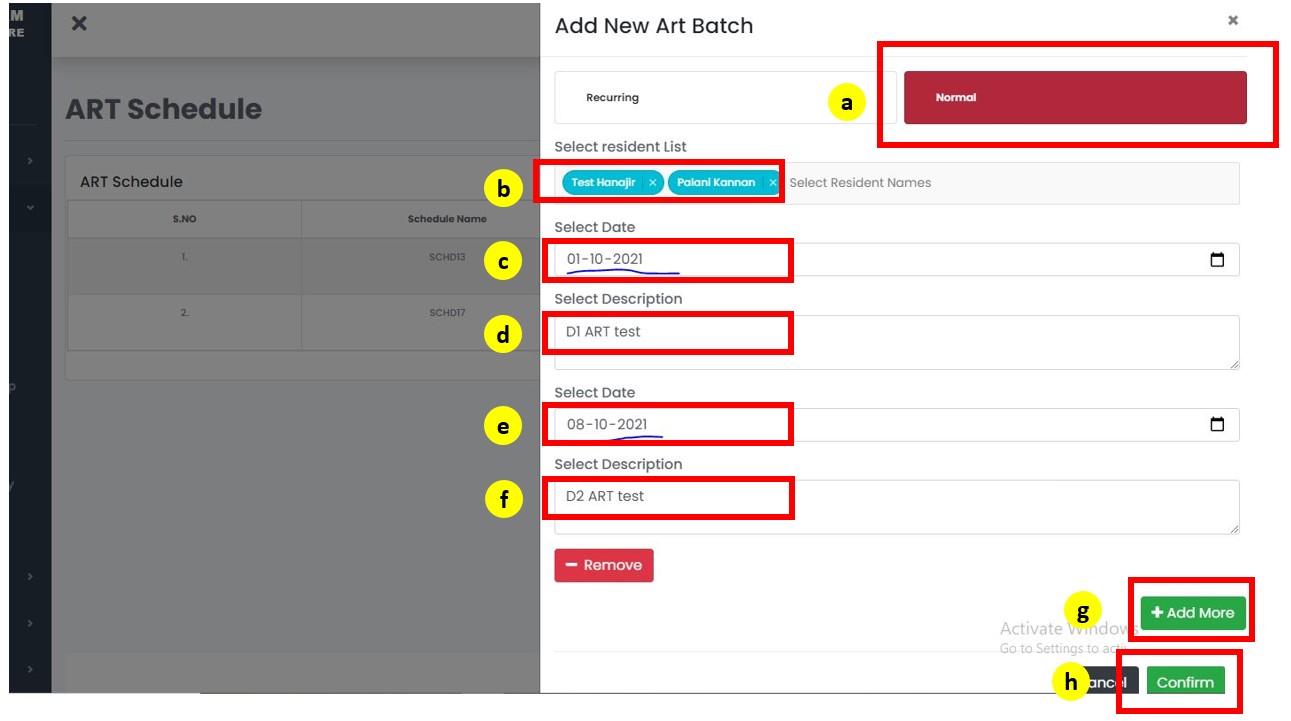Click the X icon beside ART Schedule header
The height and width of the screenshot is (721, 1291).
[x=79, y=24]
